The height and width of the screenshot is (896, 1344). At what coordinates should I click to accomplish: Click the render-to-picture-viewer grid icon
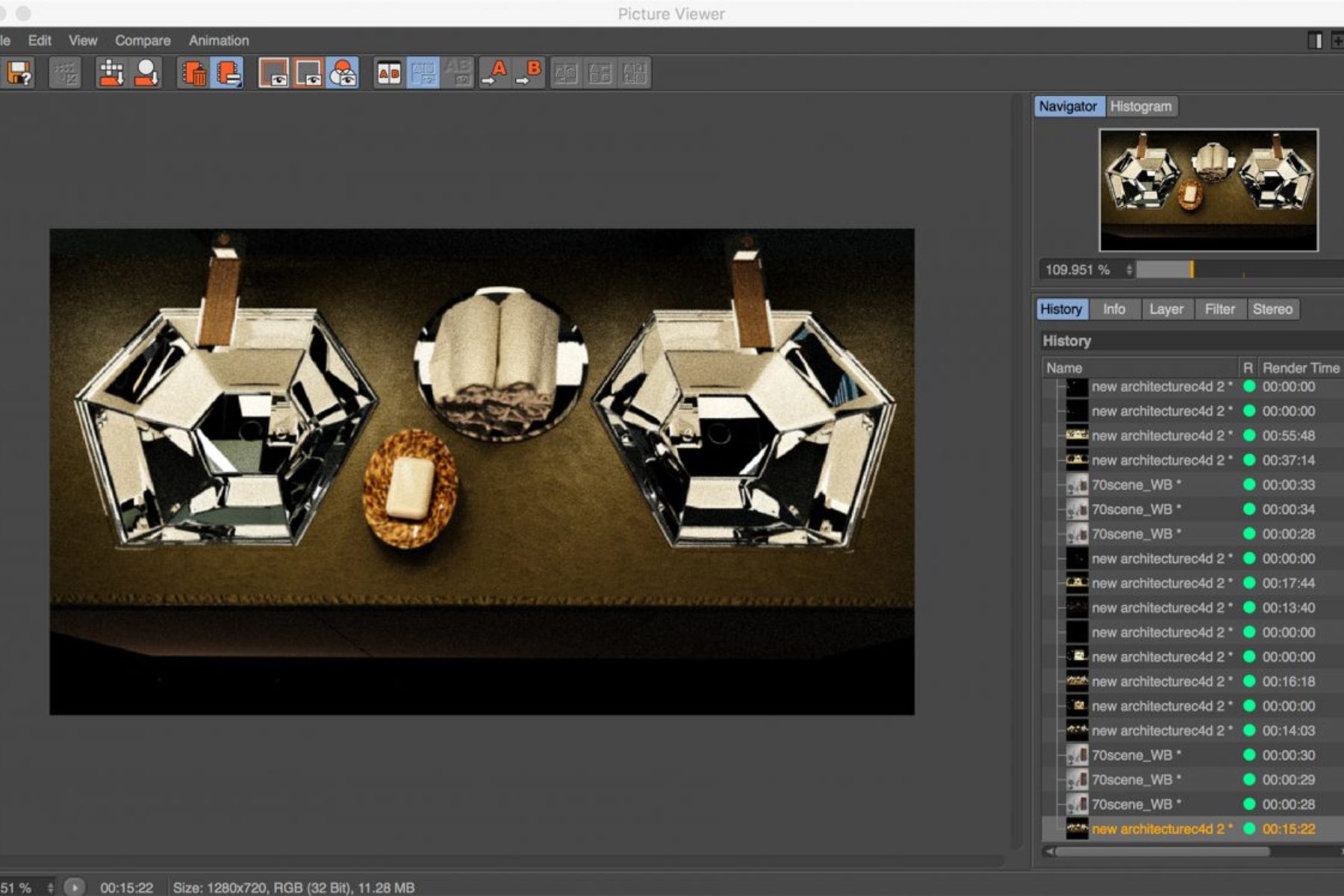pyautogui.click(x=111, y=73)
